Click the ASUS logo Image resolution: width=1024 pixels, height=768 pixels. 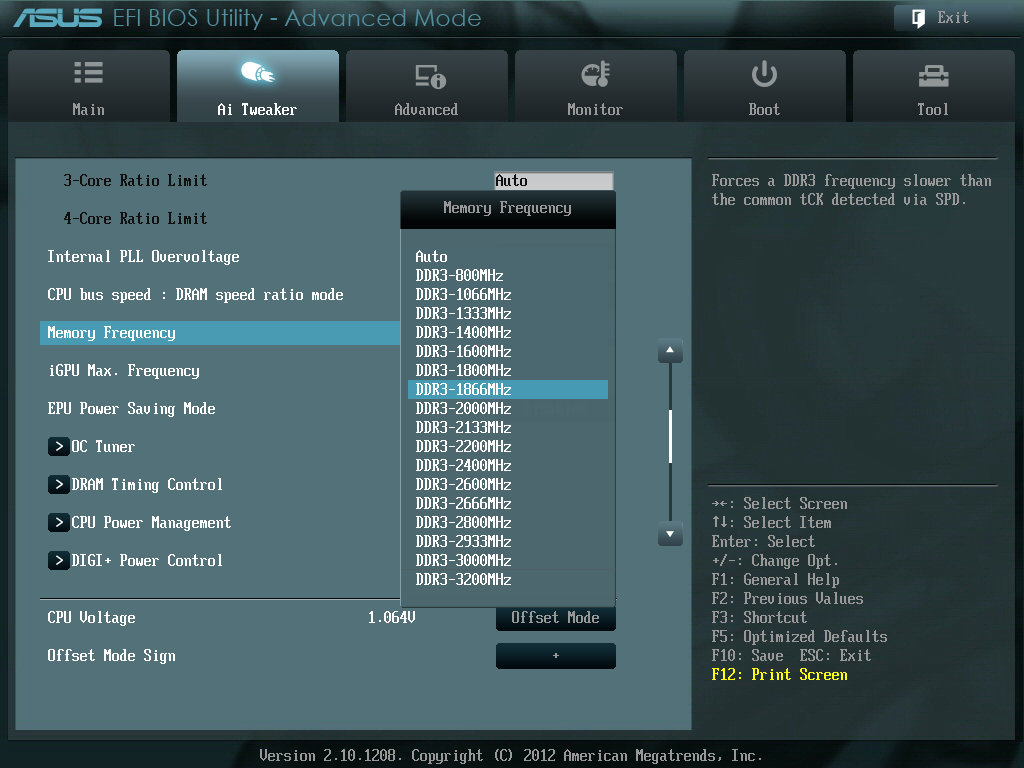pyautogui.click(x=58, y=18)
